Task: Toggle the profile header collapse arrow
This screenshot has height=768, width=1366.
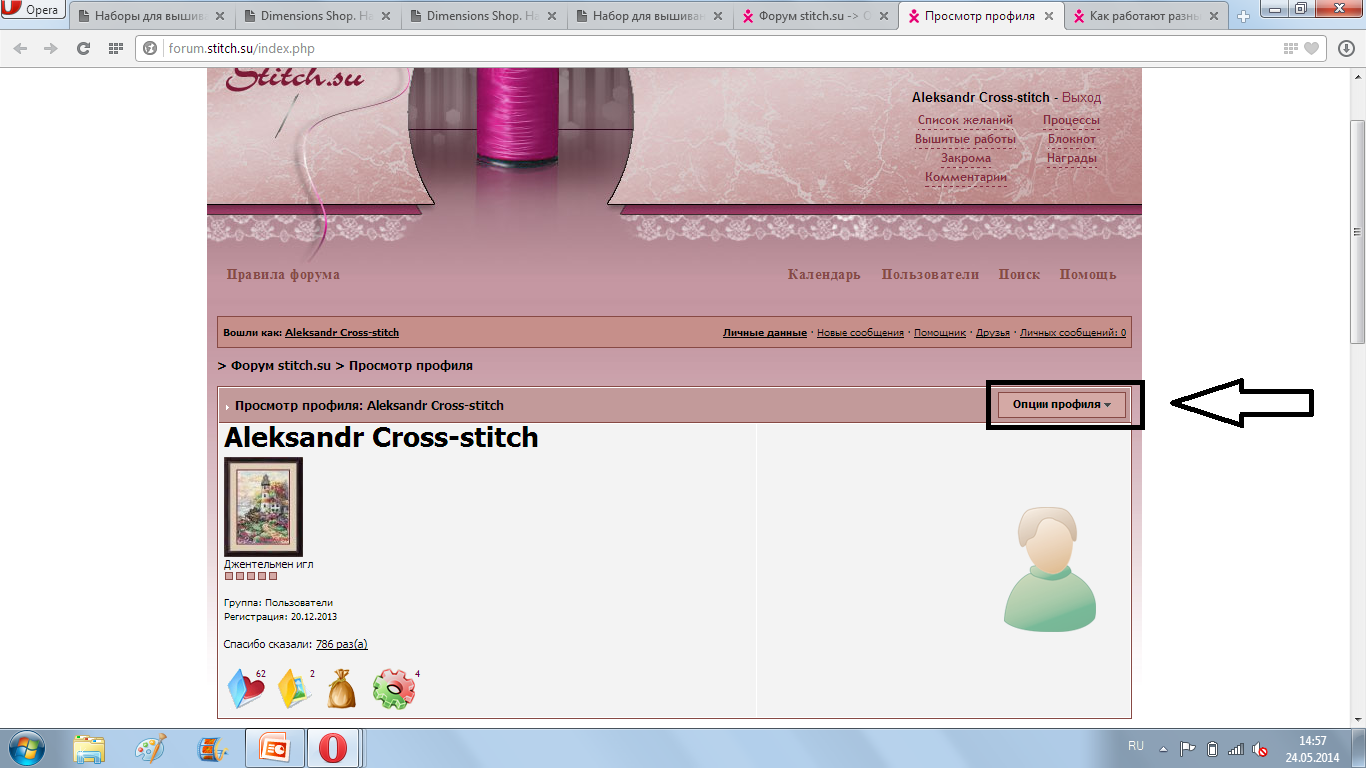Action: coord(228,407)
